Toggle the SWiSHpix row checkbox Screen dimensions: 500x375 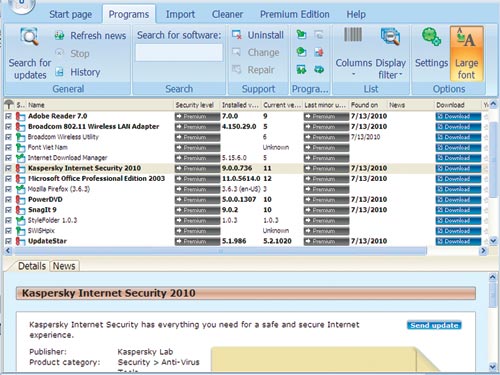click(x=9, y=231)
